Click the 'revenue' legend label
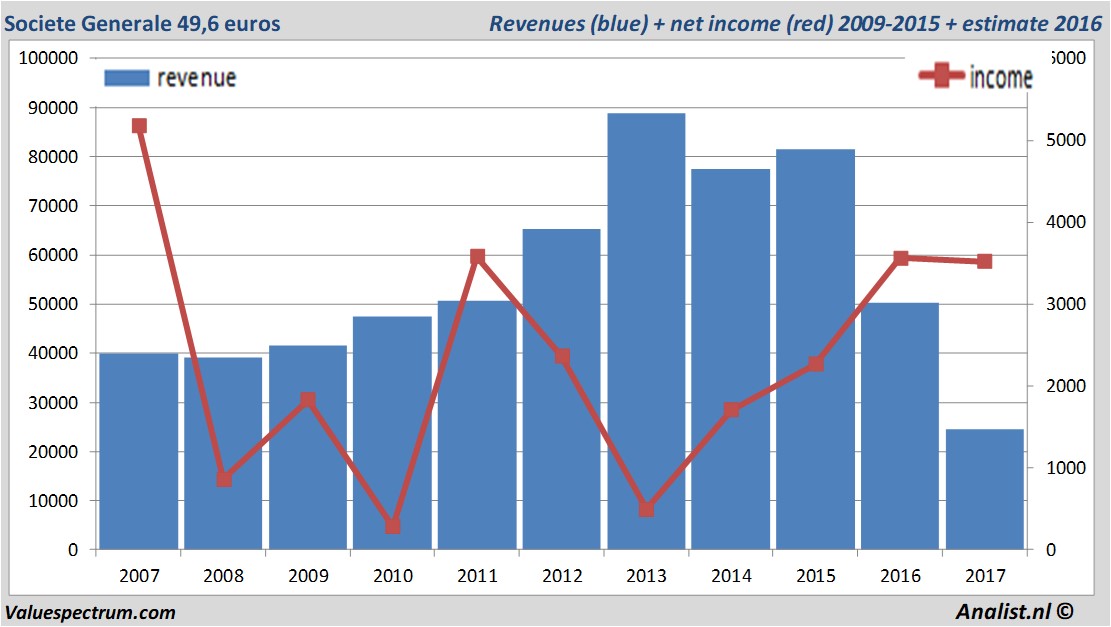Viewport: 1111px width, 627px height. (x=196, y=78)
